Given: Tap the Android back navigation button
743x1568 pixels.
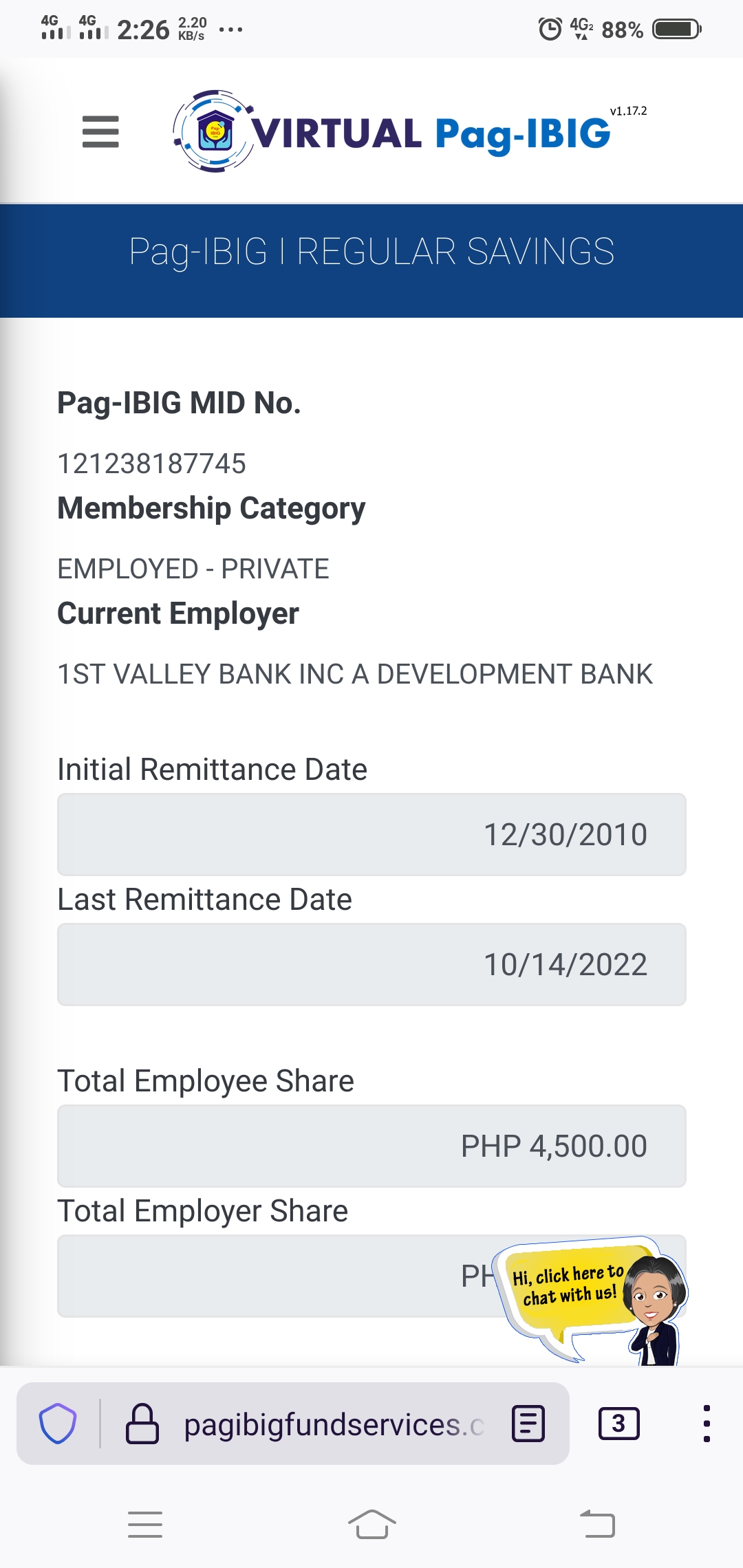Looking at the screenshot, I should (597, 1524).
